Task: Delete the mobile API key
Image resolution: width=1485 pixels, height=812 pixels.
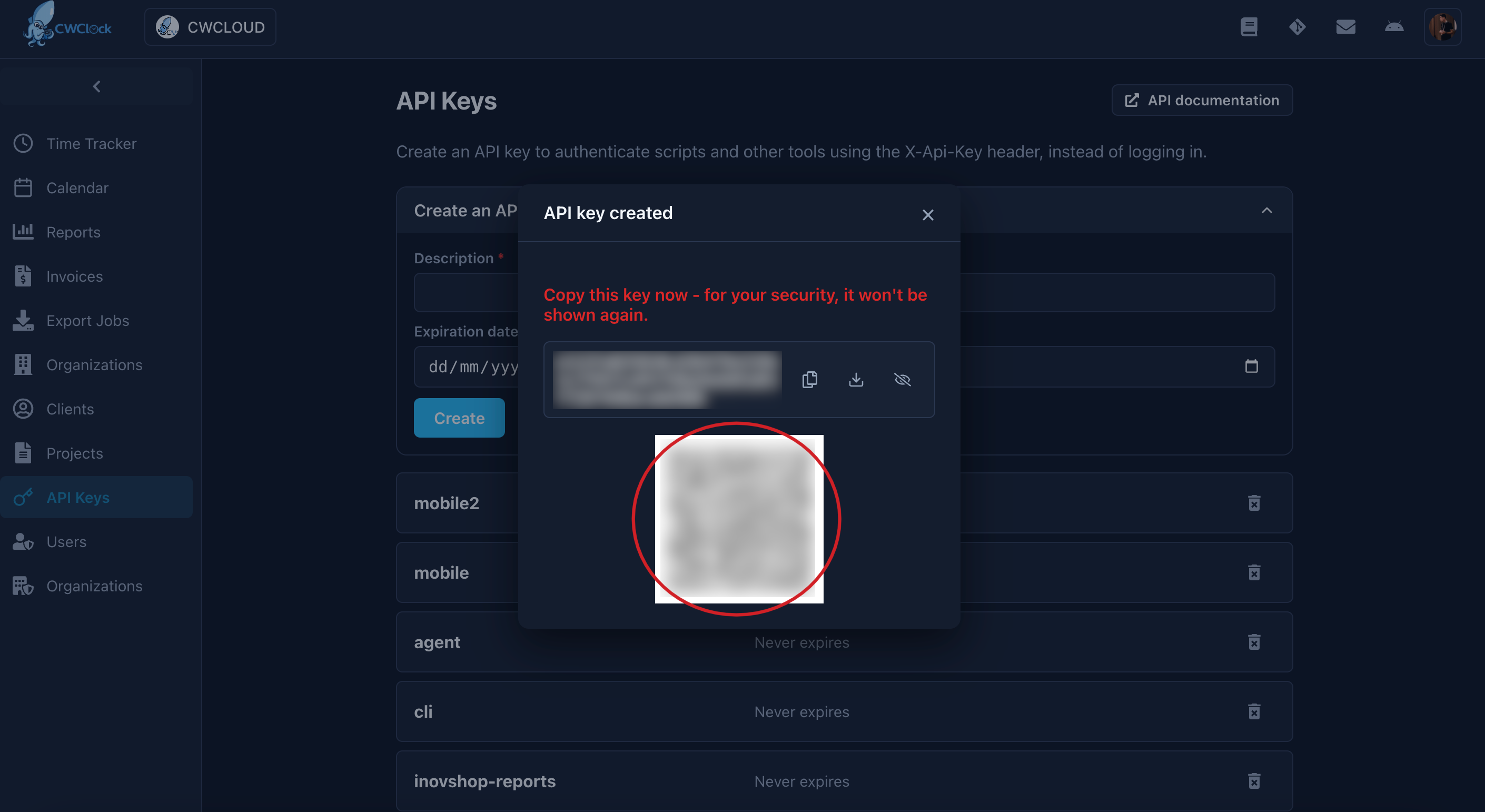Action: point(1254,572)
